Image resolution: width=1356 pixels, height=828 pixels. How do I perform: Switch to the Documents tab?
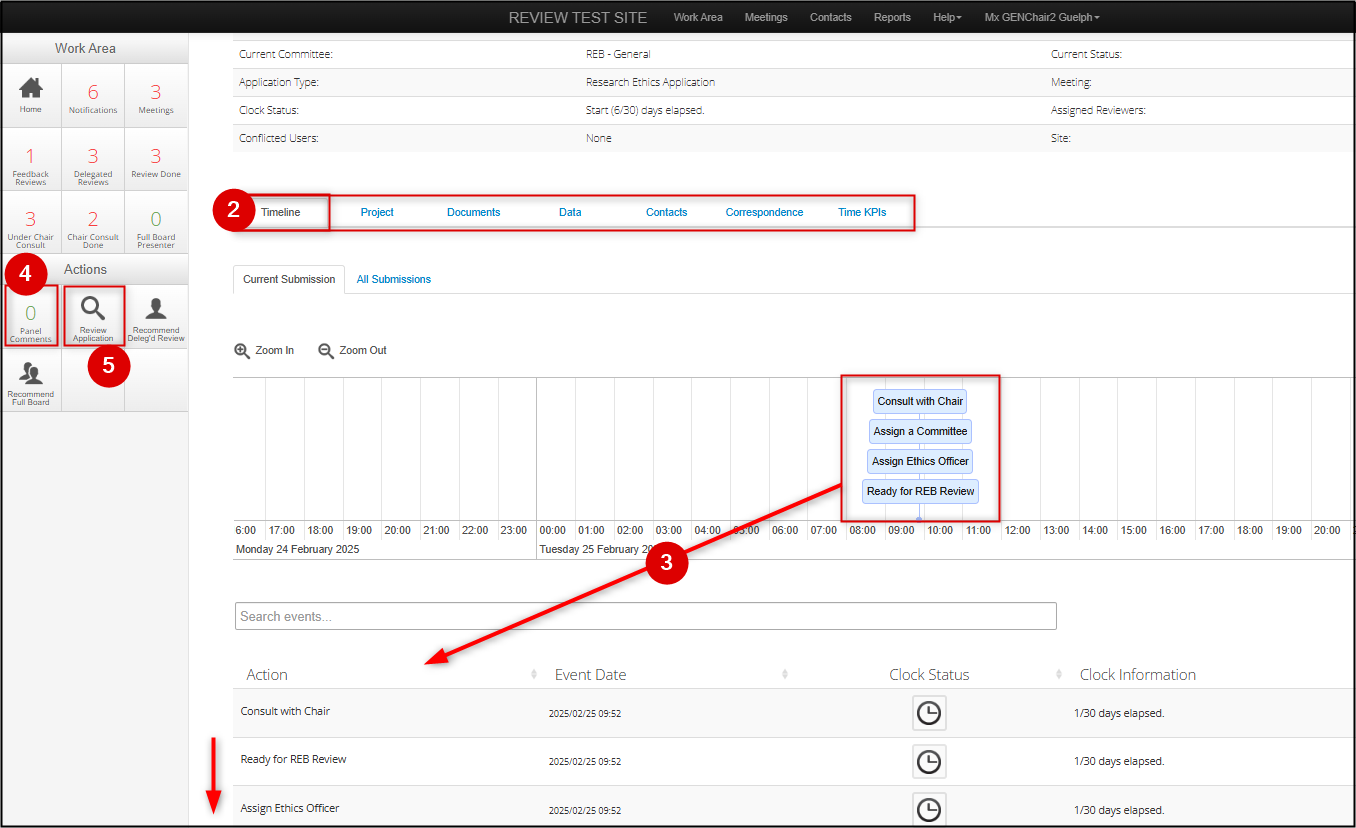(x=473, y=212)
